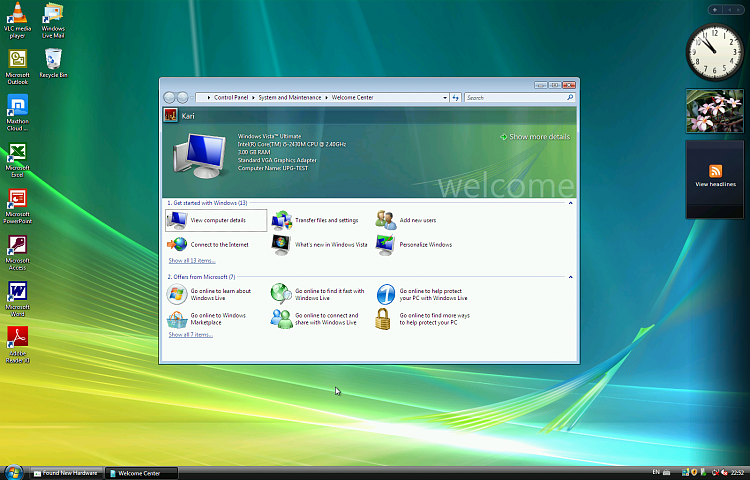Open Go online to learn about Windows Live
The width and height of the screenshot is (750, 480).
pos(209,294)
